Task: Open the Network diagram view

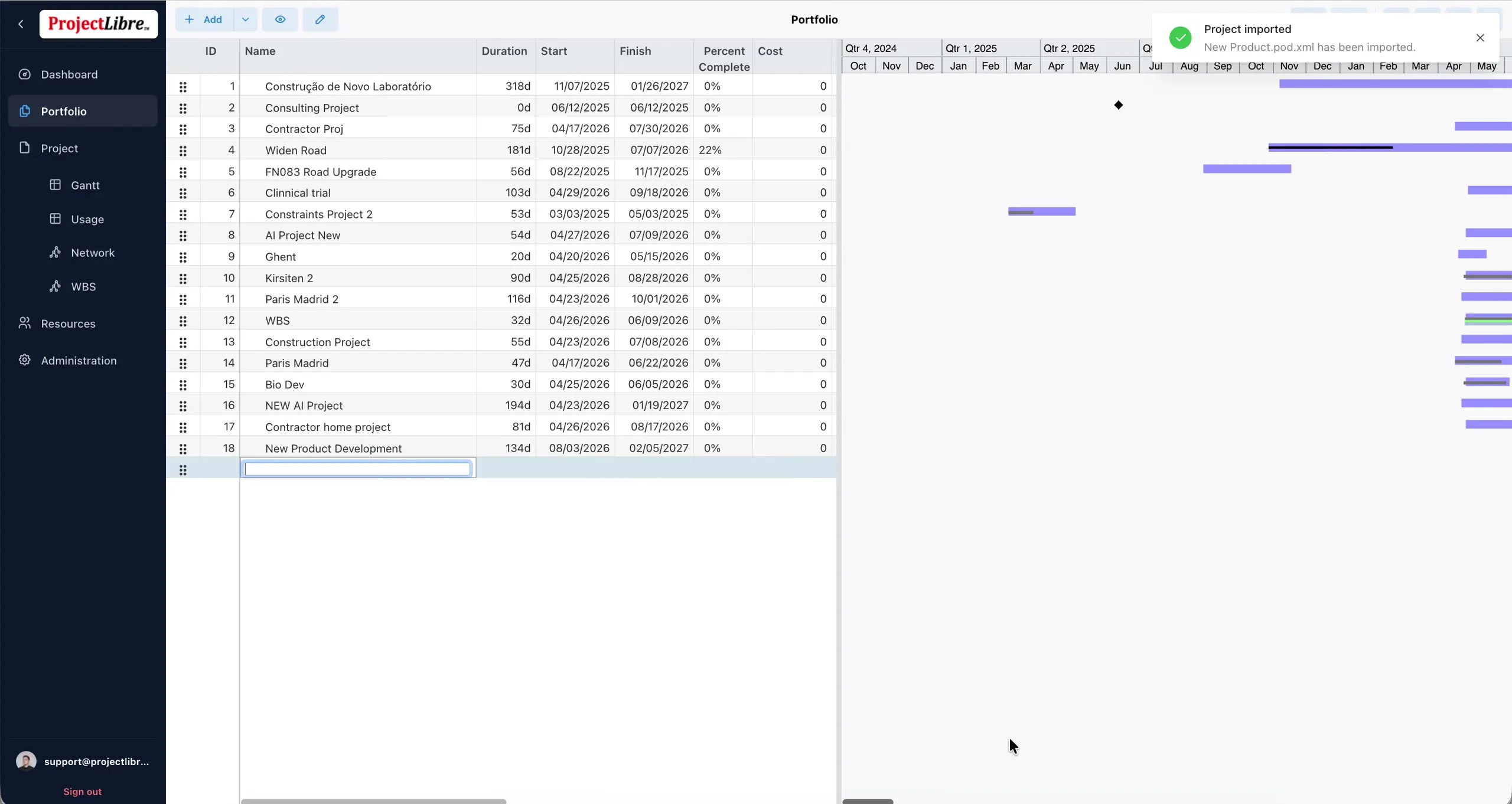Action: [x=93, y=253]
